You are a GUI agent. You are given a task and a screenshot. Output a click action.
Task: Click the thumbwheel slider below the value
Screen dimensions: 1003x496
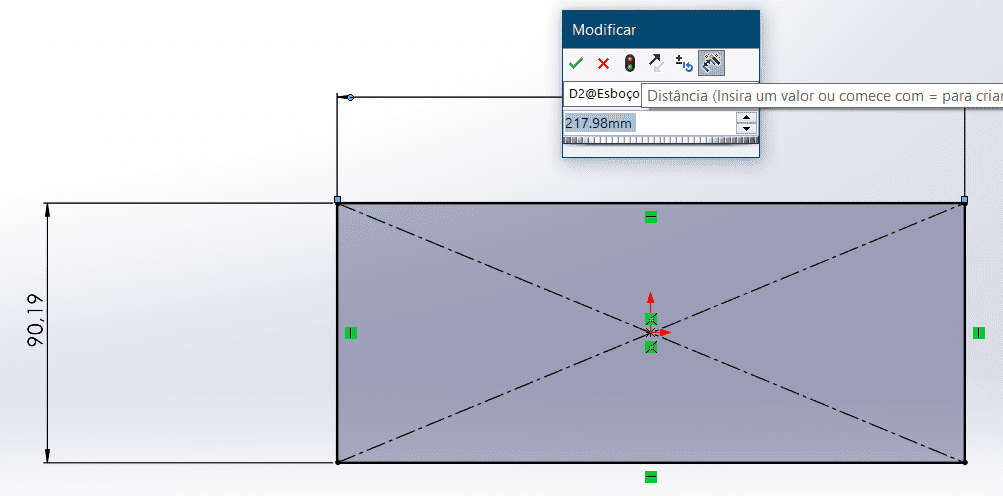click(660, 140)
